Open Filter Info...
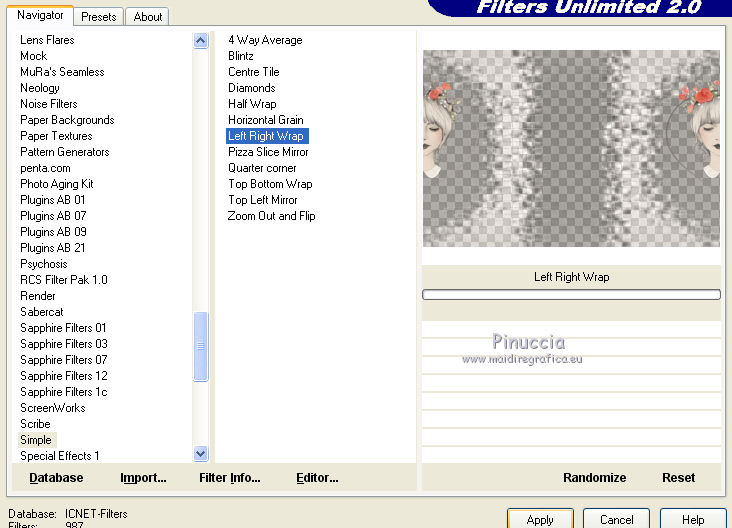 click(230, 478)
